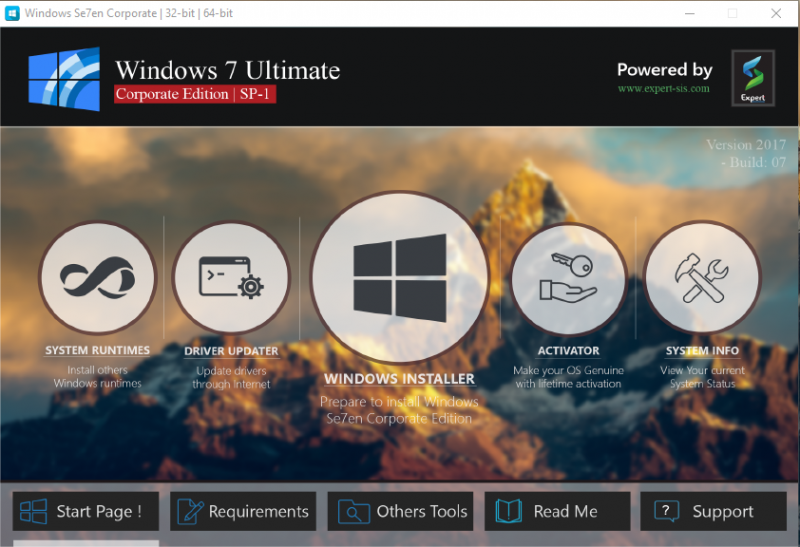Click the 'Version 2017 - Build: 07' text

746,153
